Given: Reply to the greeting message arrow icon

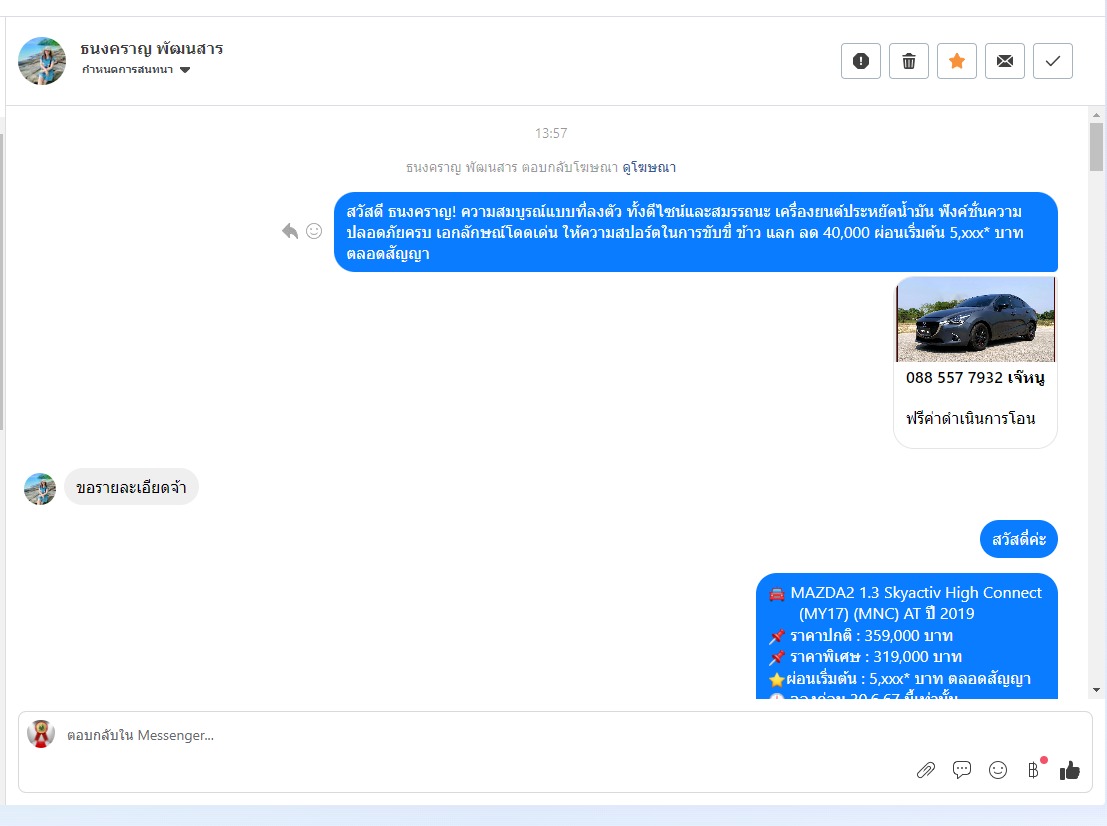Looking at the screenshot, I should [289, 231].
